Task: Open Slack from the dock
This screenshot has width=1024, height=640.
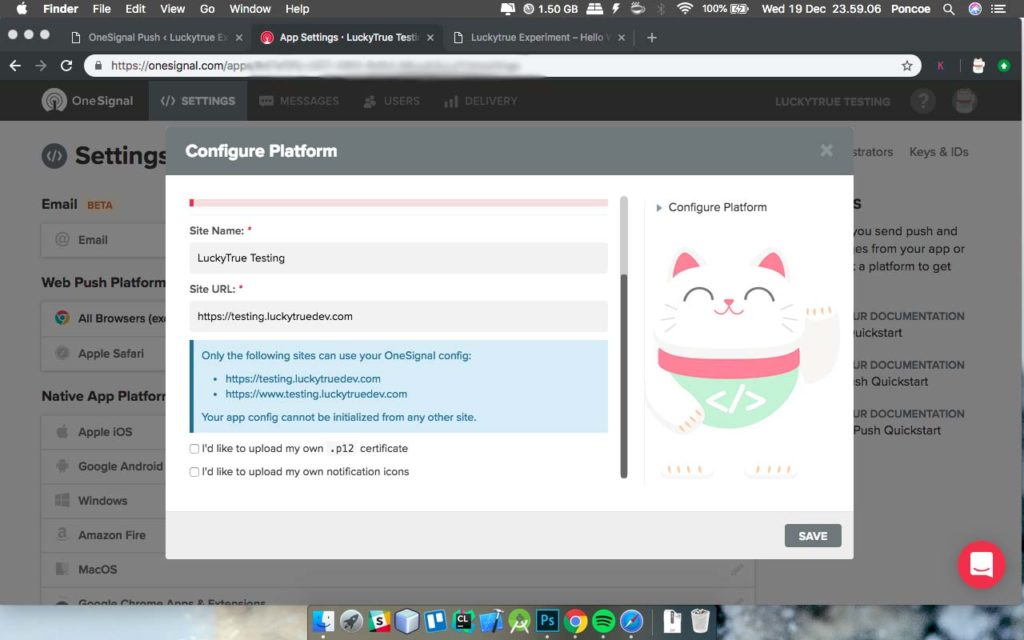Action: pos(379,621)
